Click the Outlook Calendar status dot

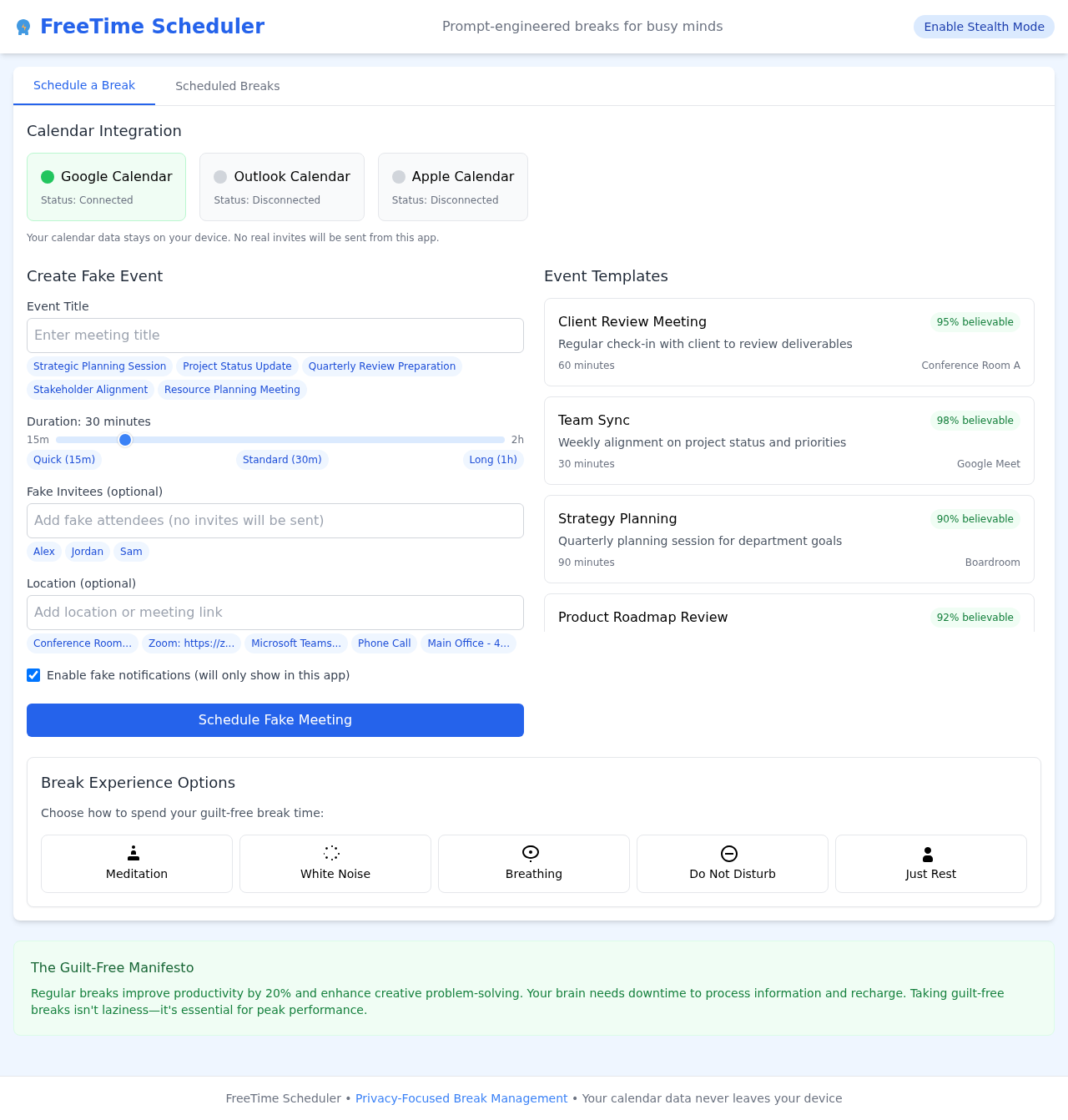click(220, 177)
